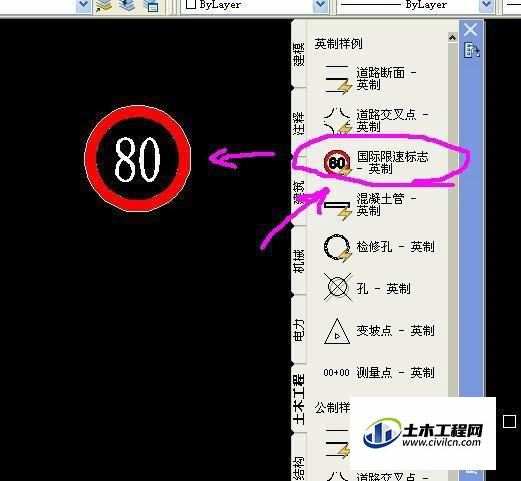This screenshot has width=521, height=481.
Task: Switch to the 建筑 palette tab
Action: click(299, 192)
